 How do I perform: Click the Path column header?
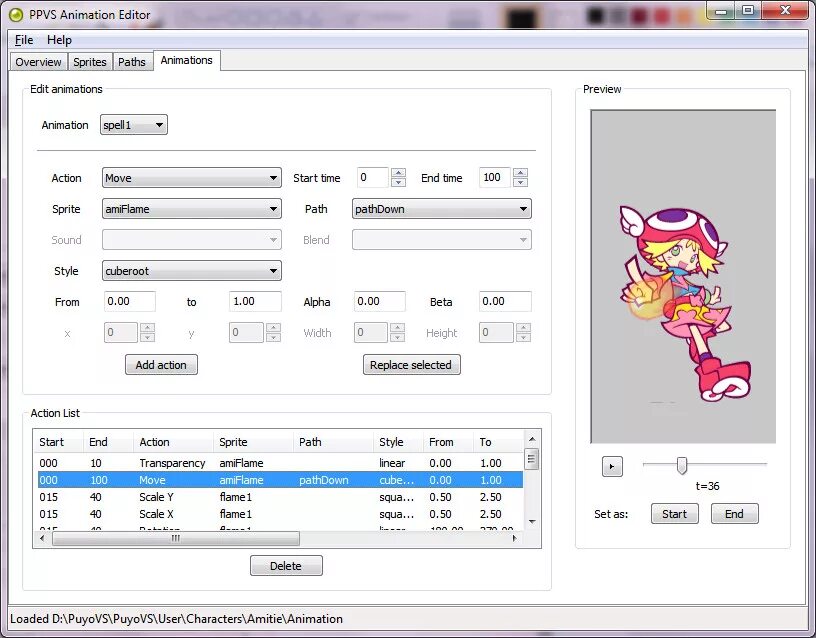point(334,442)
